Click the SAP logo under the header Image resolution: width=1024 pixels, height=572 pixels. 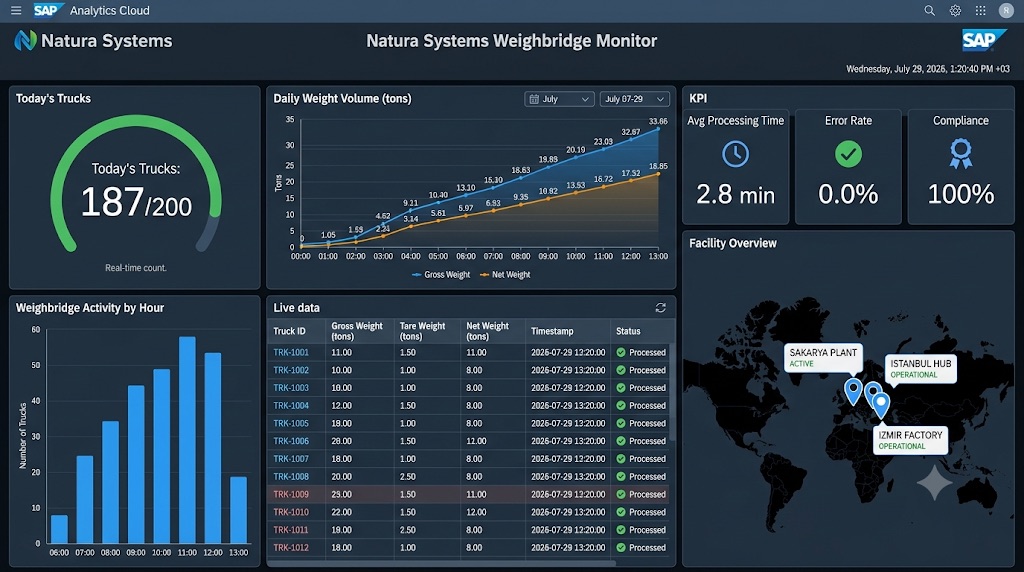point(984,40)
